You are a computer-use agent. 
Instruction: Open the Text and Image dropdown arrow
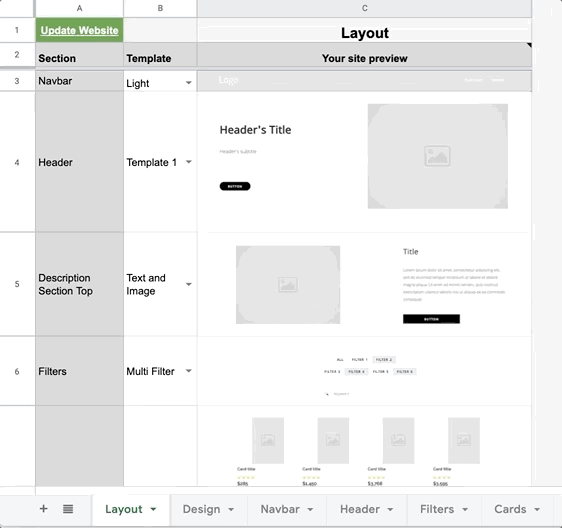click(x=189, y=284)
